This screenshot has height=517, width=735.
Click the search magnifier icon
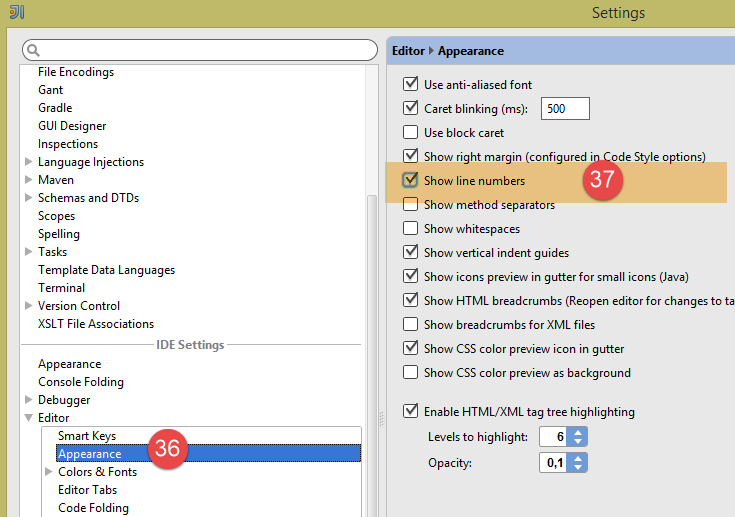click(33, 50)
